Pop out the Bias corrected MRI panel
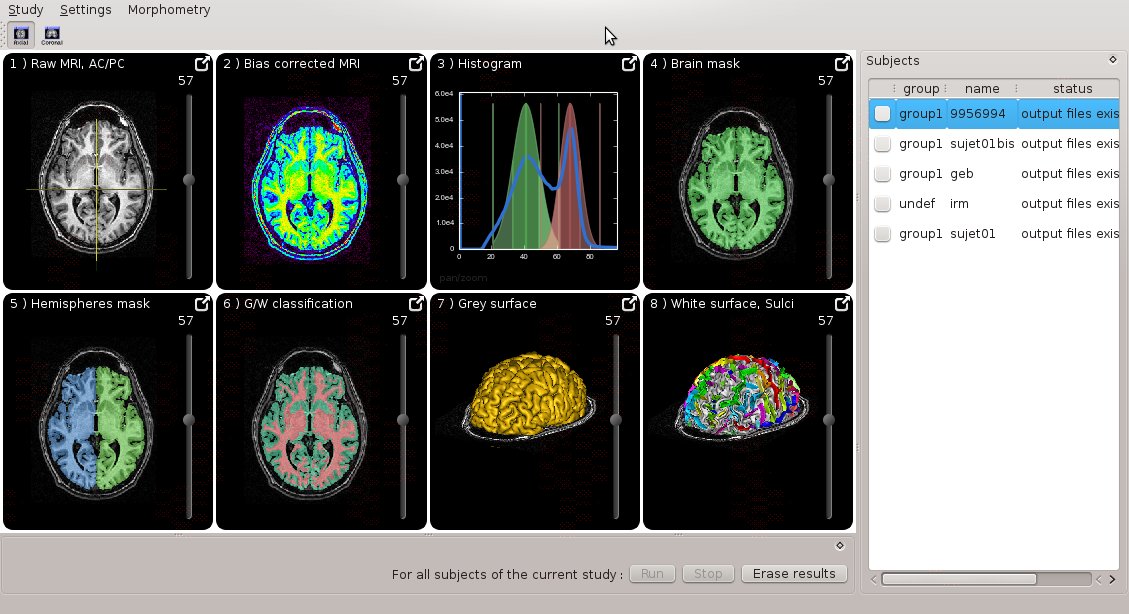The height and width of the screenshot is (614, 1129). click(416, 63)
